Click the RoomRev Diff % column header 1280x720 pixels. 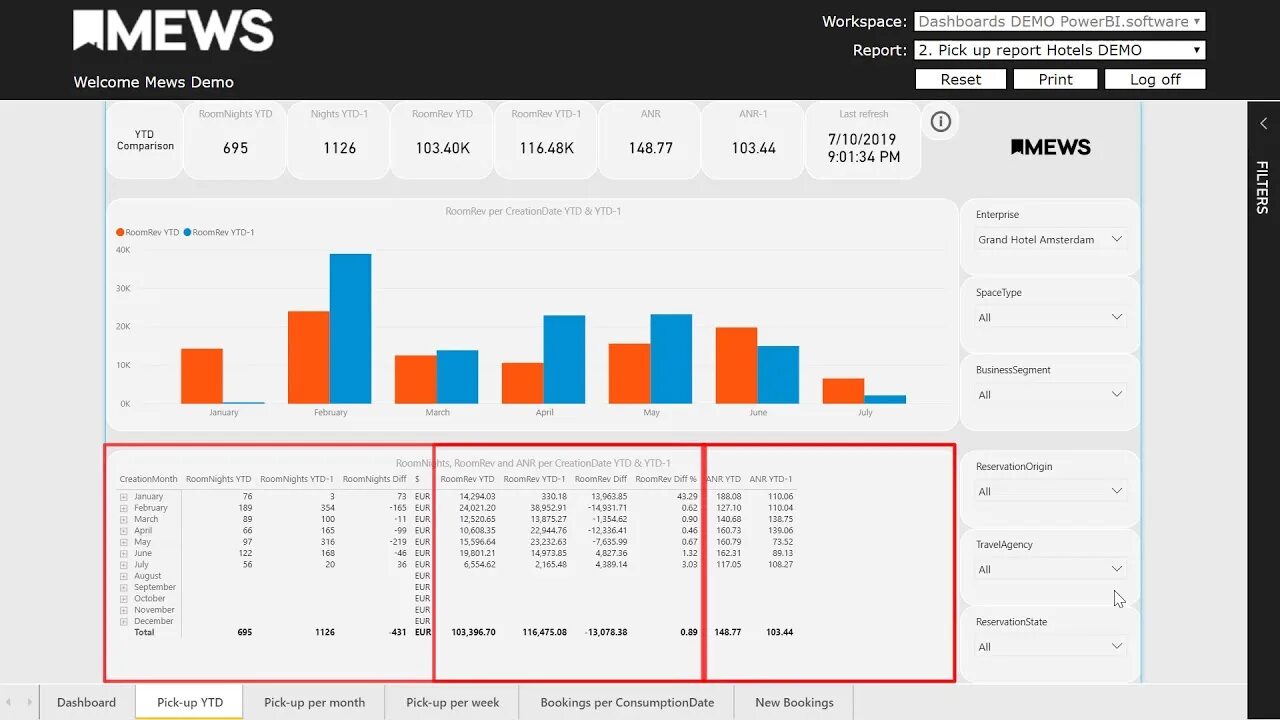[666, 479]
